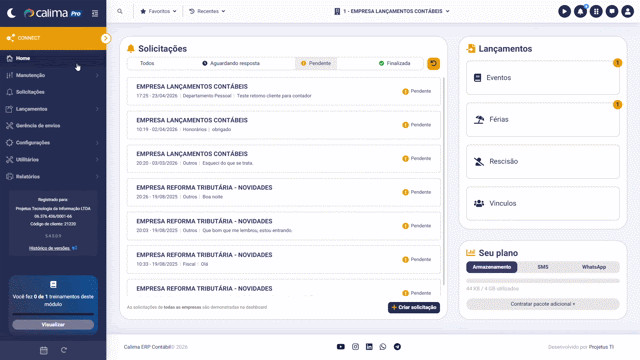Open the Honorários 'obrigado' request
This screenshot has width=640, height=360.
pos(284,125)
